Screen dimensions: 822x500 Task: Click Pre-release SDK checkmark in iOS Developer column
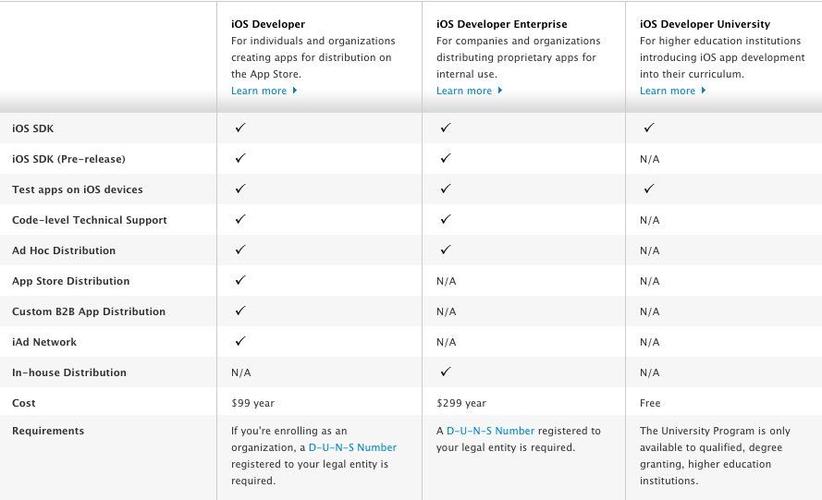click(x=240, y=158)
